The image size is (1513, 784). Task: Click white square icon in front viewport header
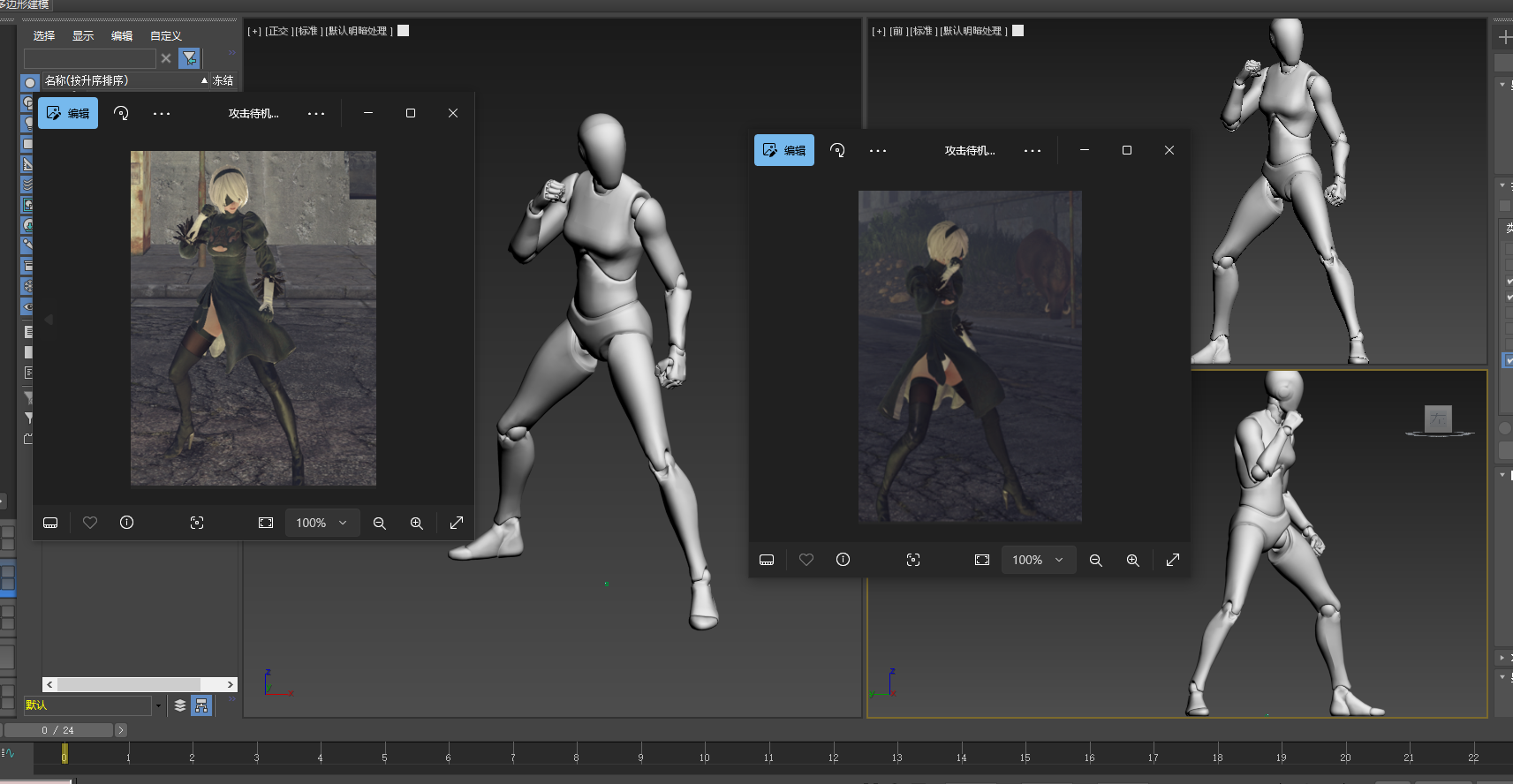point(1017,31)
